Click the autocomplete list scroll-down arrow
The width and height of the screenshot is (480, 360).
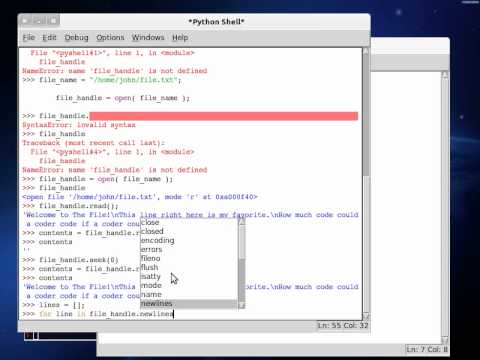coord(242,305)
